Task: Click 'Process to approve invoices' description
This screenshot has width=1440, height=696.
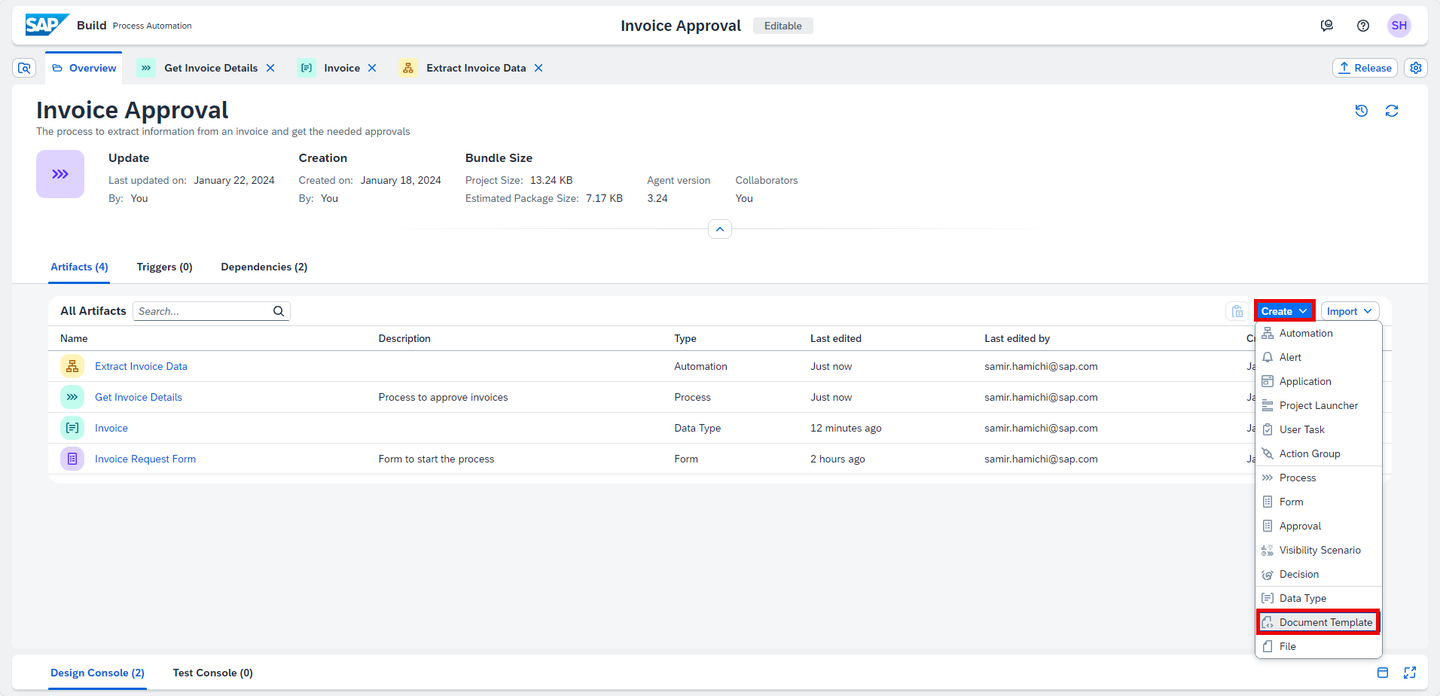Action: pyautogui.click(x=443, y=397)
